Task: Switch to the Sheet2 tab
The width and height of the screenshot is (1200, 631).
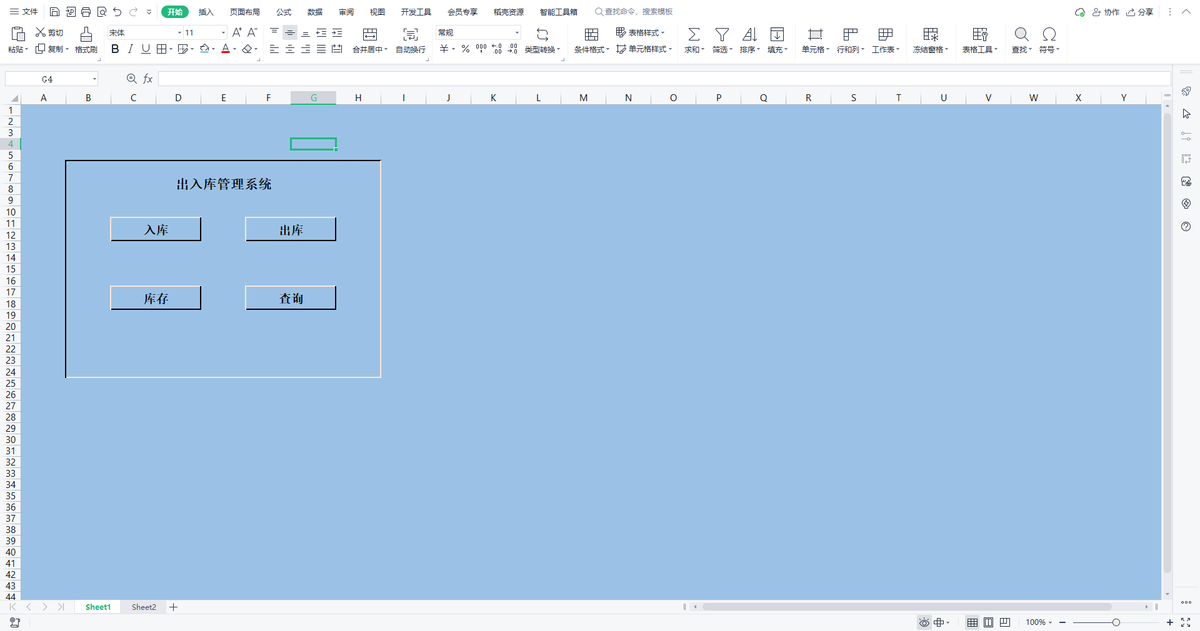Action: [x=144, y=607]
